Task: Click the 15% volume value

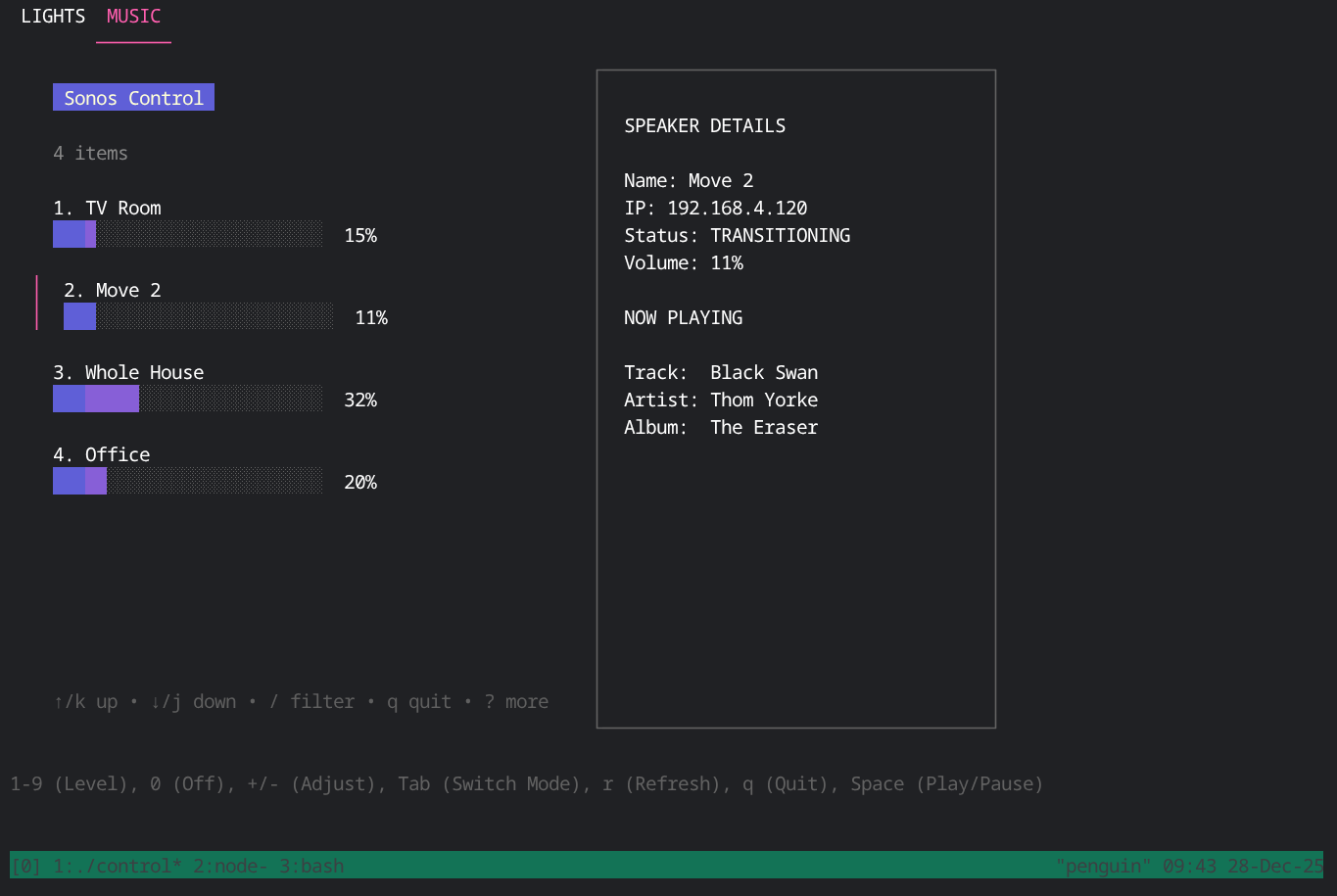Action: point(360,235)
